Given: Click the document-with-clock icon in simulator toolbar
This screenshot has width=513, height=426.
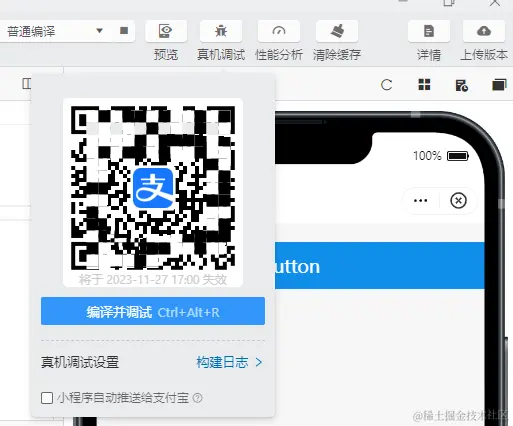Looking at the screenshot, I should coord(462,85).
